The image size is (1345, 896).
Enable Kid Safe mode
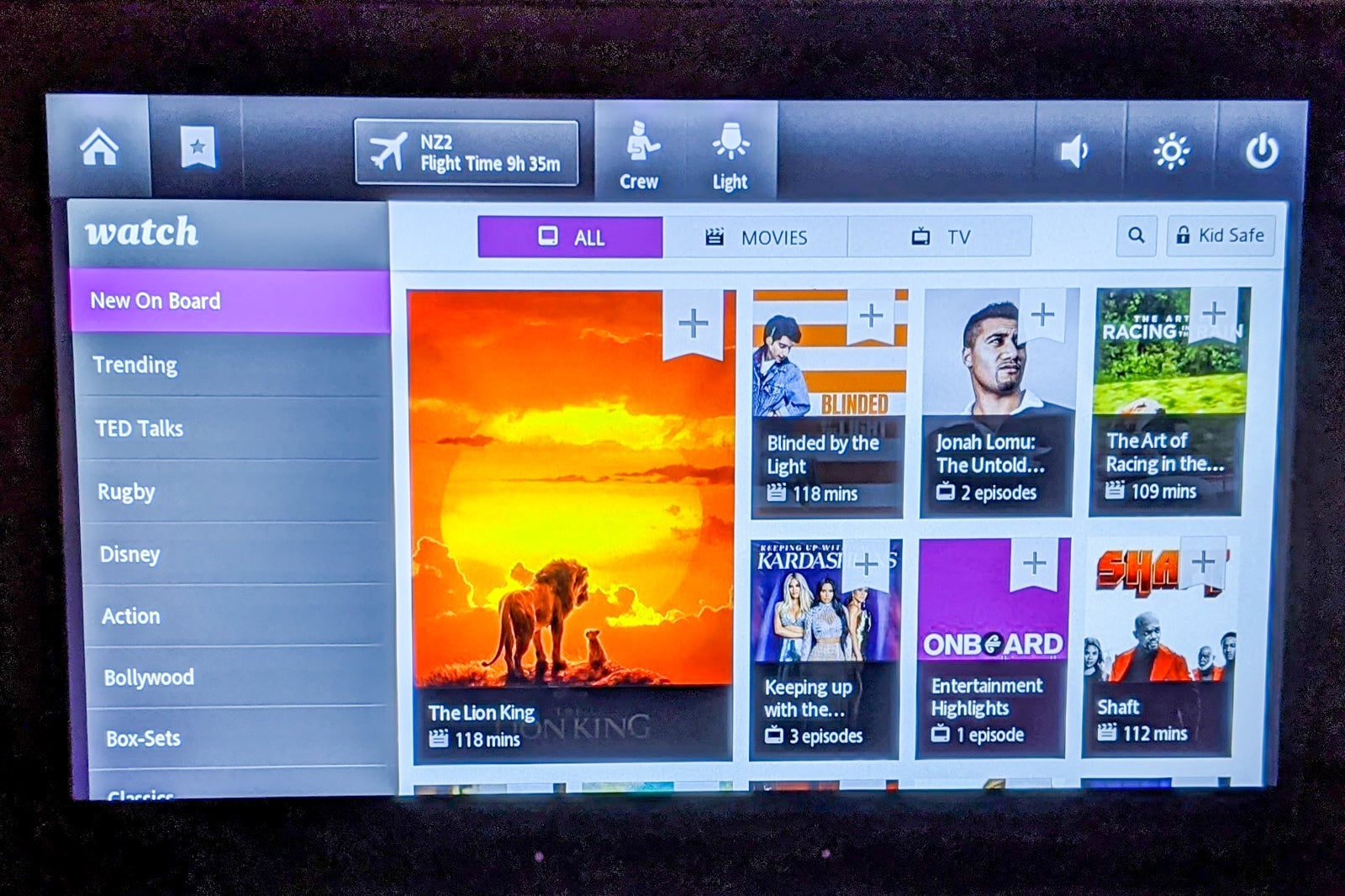coord(1221,235)
